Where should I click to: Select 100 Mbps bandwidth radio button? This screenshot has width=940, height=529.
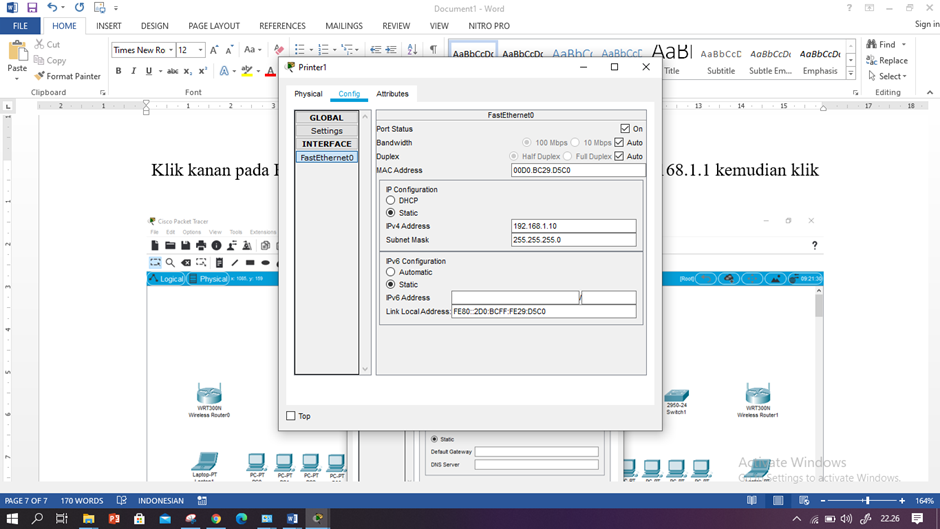point(526,142)
